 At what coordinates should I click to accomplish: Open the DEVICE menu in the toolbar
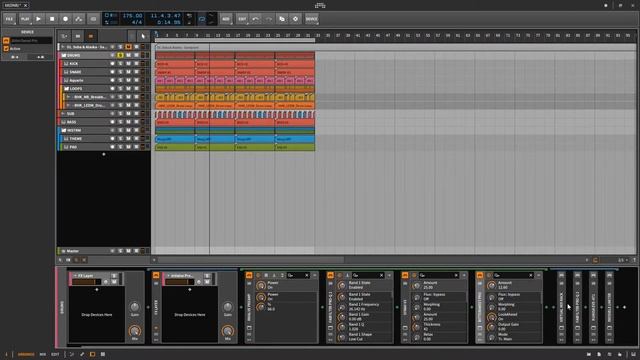click(x=311, y=19)
